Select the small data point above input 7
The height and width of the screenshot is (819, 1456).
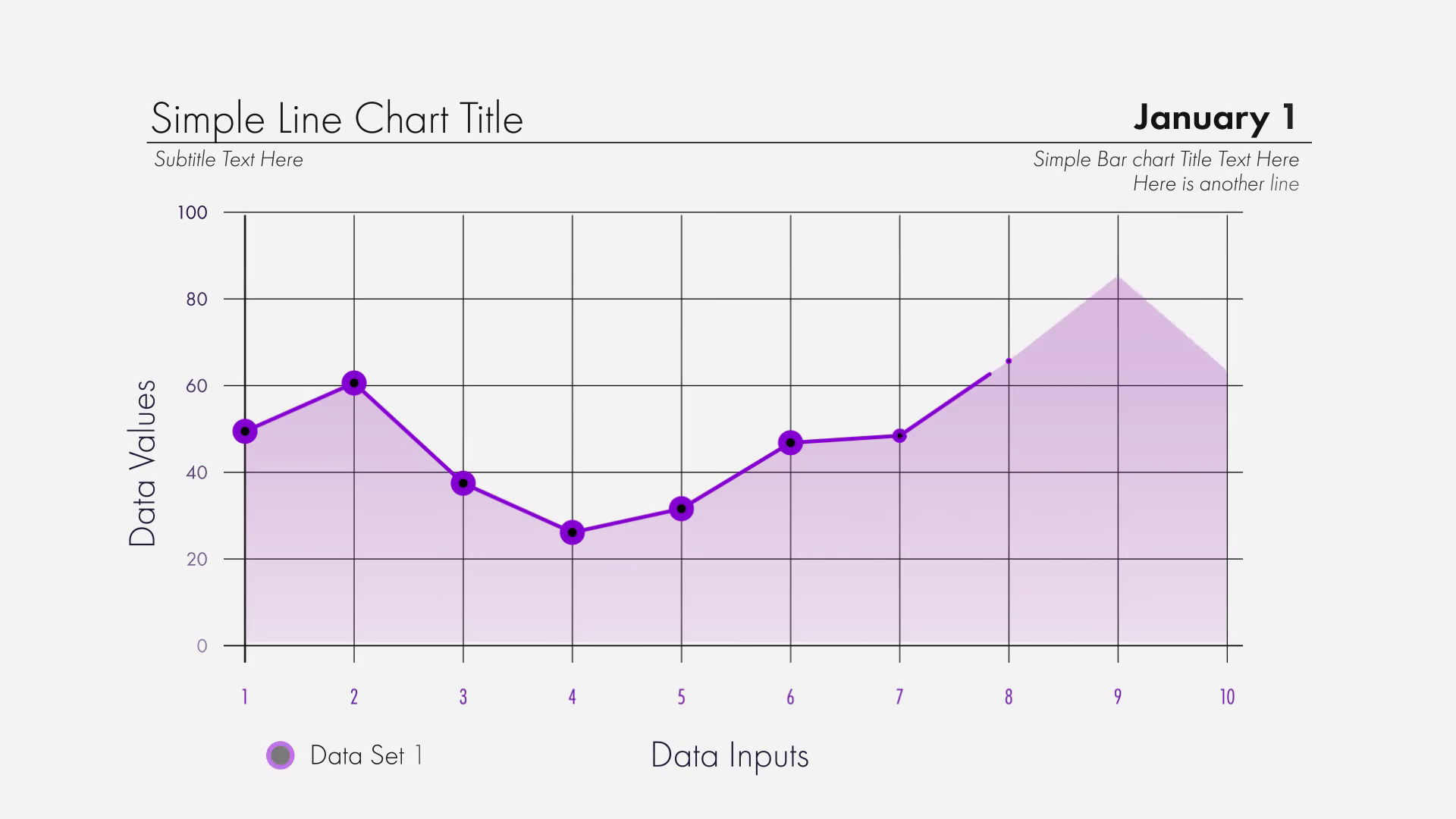(899, 436)
